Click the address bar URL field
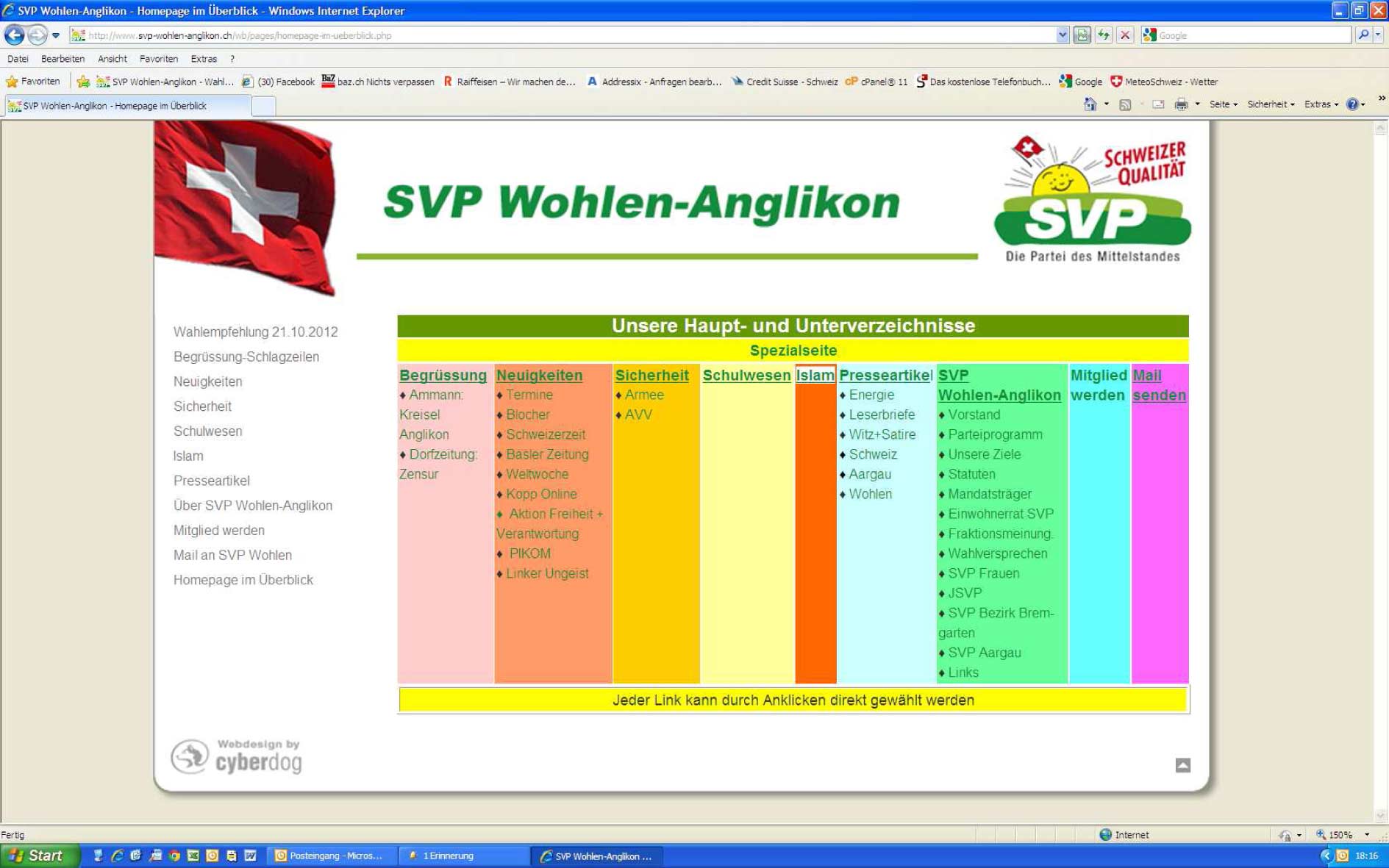 (562, 35)
